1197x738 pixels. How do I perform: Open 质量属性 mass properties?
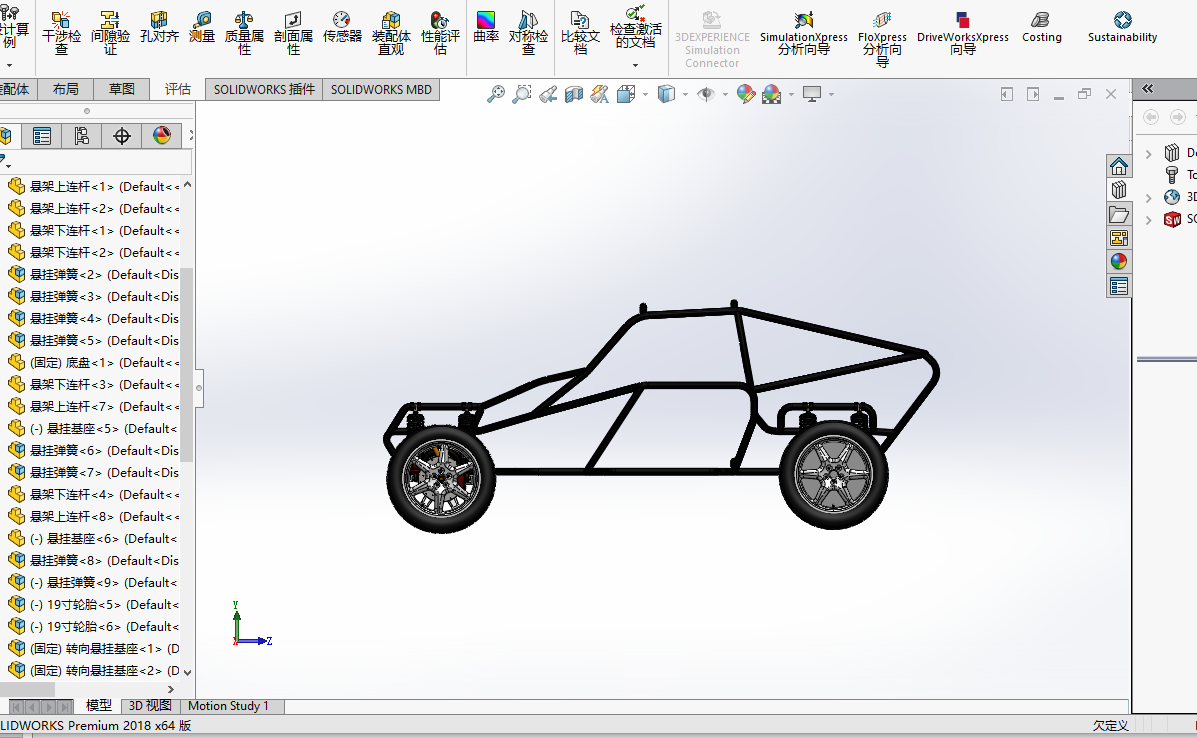(244, 33)
